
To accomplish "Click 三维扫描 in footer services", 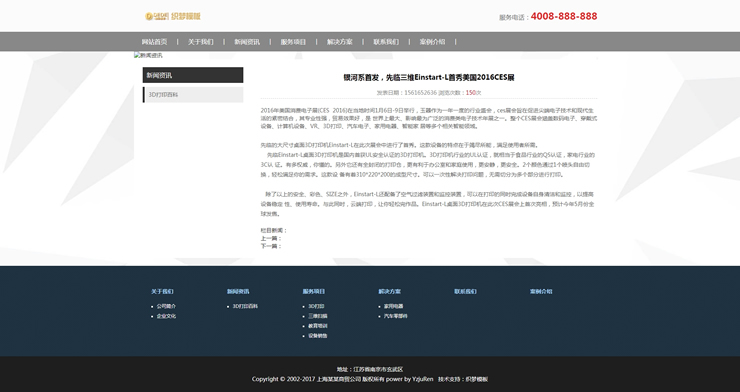I will 318,316.
